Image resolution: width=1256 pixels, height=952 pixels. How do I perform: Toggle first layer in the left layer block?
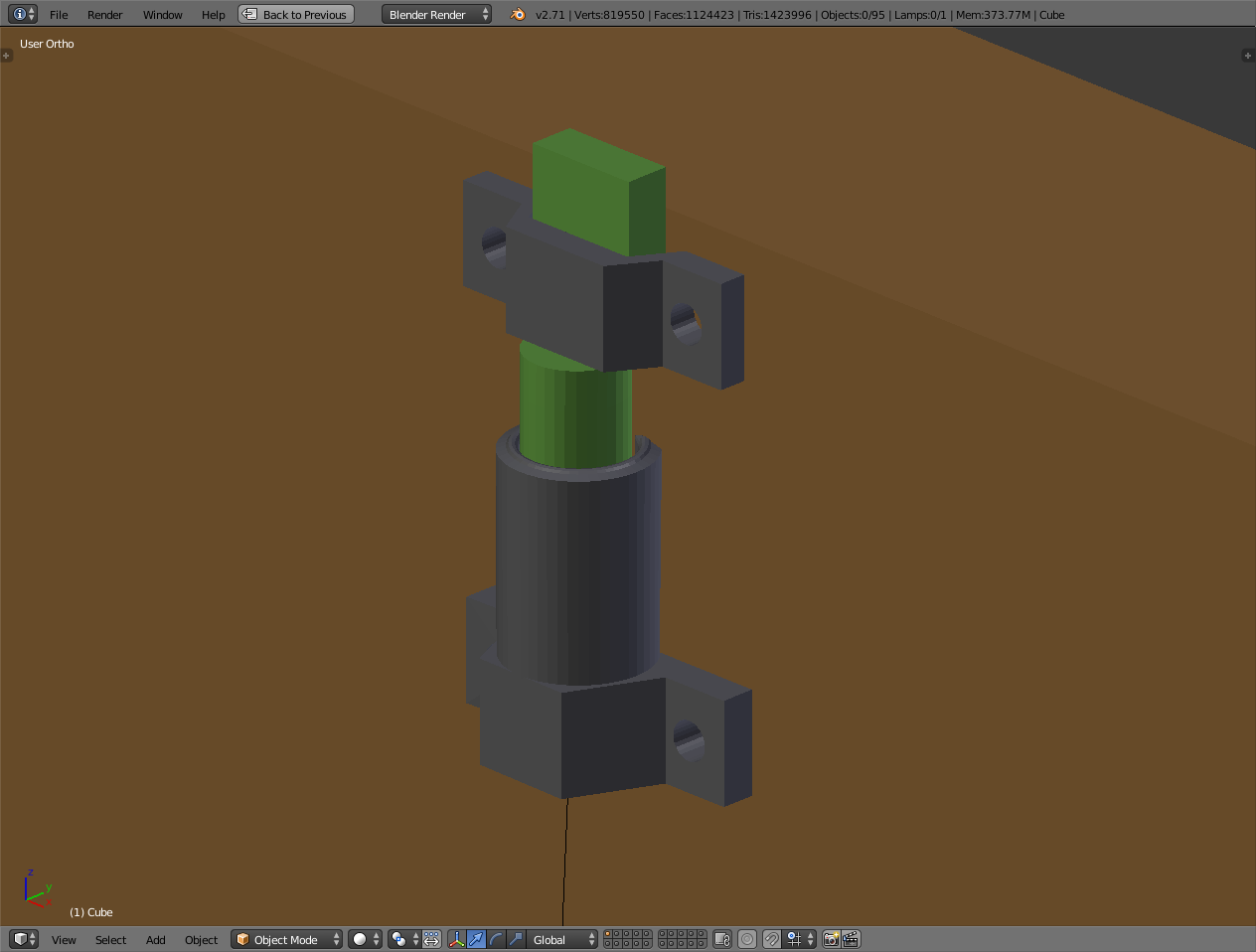(608, 934)
